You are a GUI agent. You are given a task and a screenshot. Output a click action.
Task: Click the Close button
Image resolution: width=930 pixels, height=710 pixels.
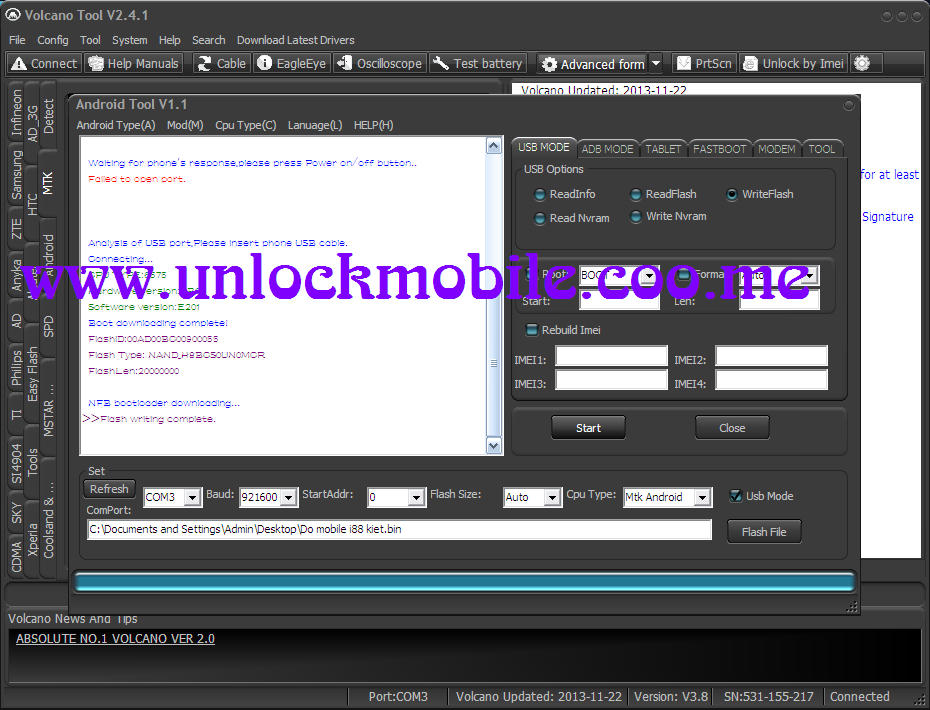[x=732, y=428]
